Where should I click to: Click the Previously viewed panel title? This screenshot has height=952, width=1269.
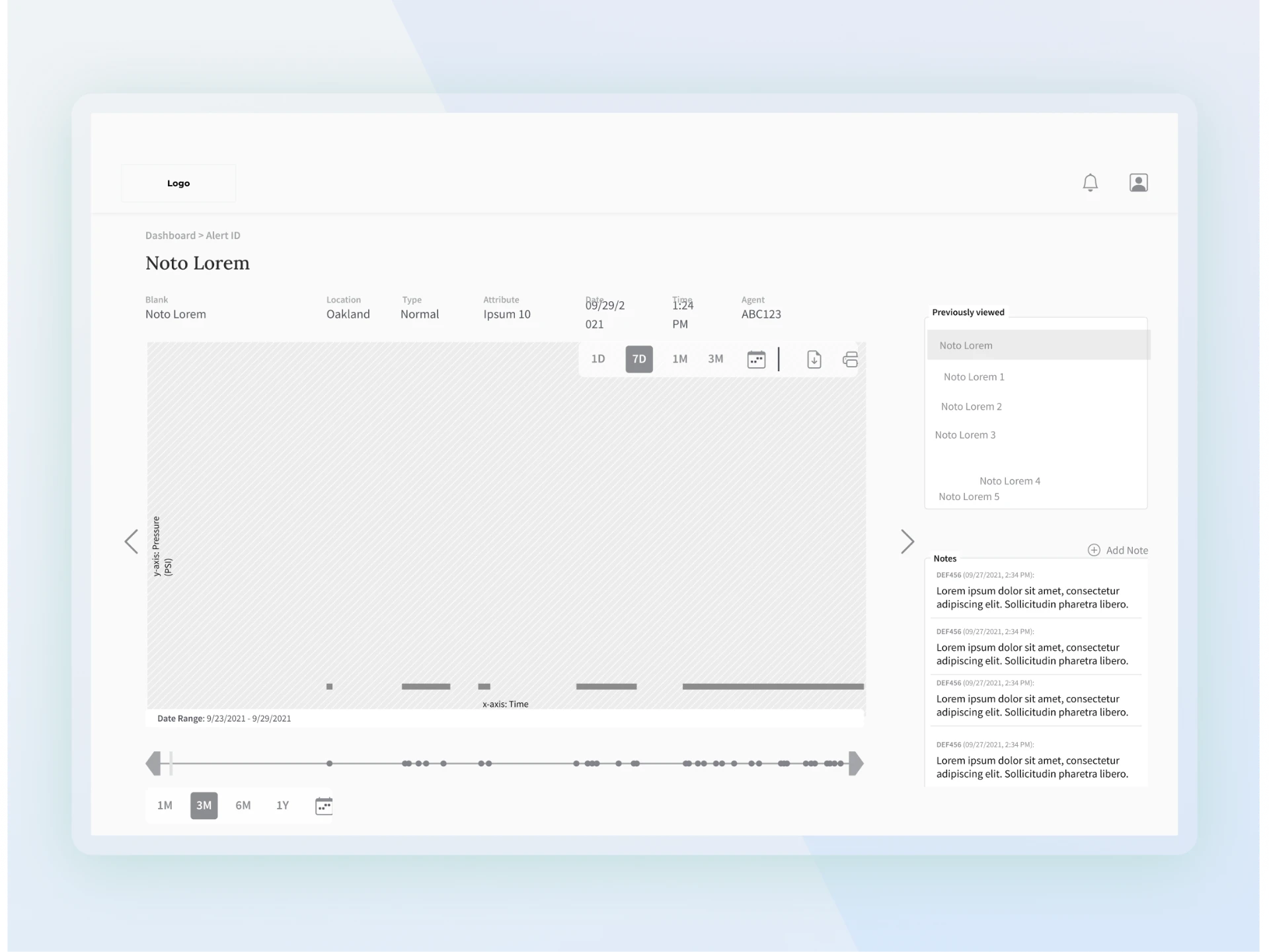coord(968,312)
